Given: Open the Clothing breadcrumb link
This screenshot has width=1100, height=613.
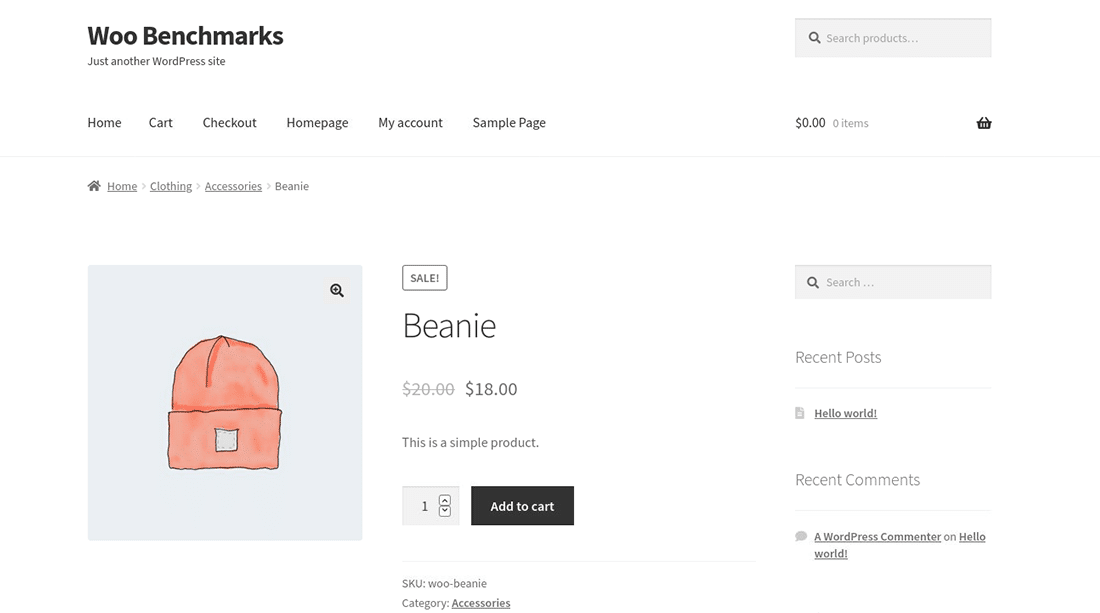Looking at the screenshot, I should point(171,186).
